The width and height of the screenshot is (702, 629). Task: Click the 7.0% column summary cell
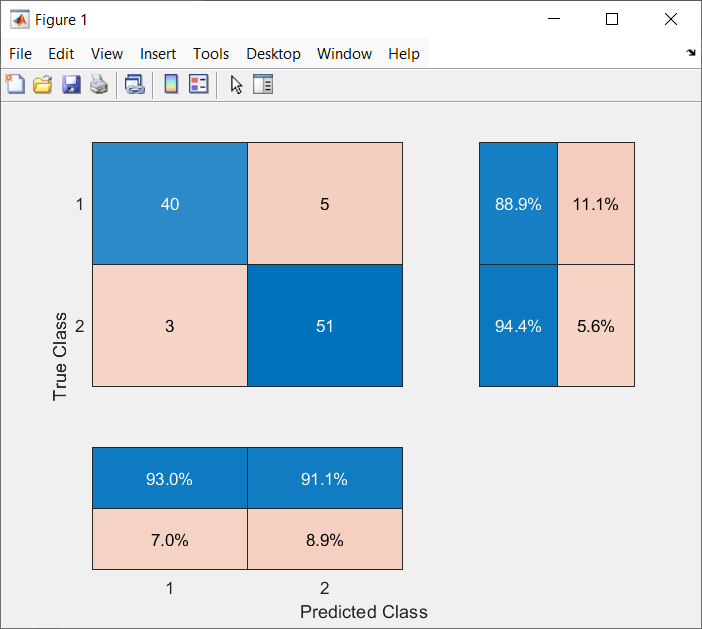click(x=170, y=539)
